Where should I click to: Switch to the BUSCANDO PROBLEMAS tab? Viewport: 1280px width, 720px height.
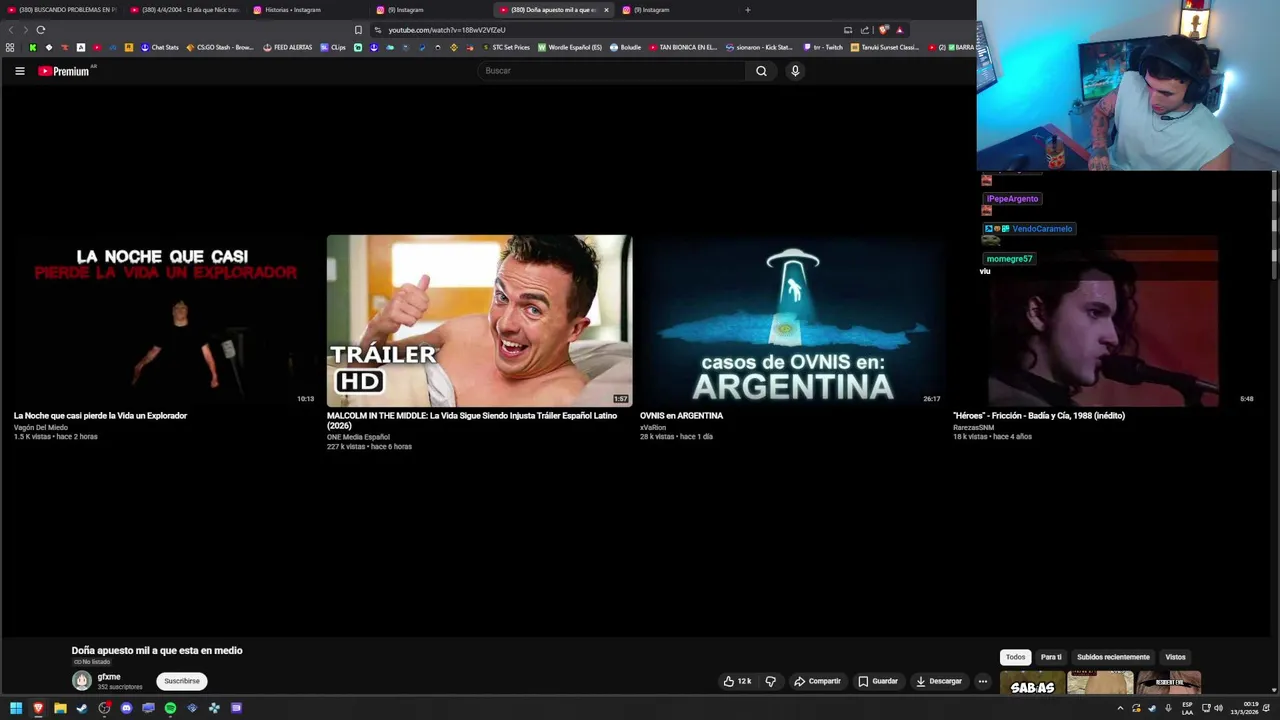tap(62, 10)
